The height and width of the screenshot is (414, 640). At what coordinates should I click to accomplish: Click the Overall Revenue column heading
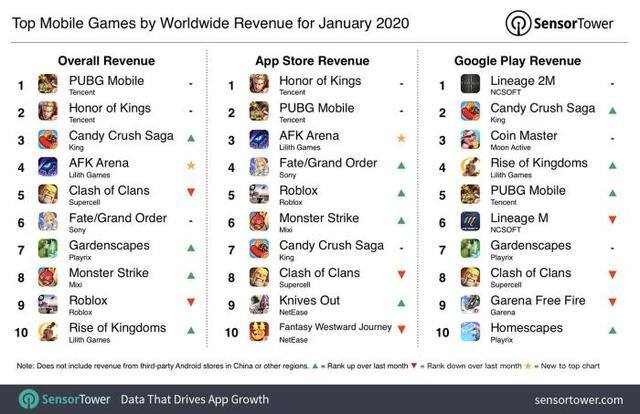point(107,61)
